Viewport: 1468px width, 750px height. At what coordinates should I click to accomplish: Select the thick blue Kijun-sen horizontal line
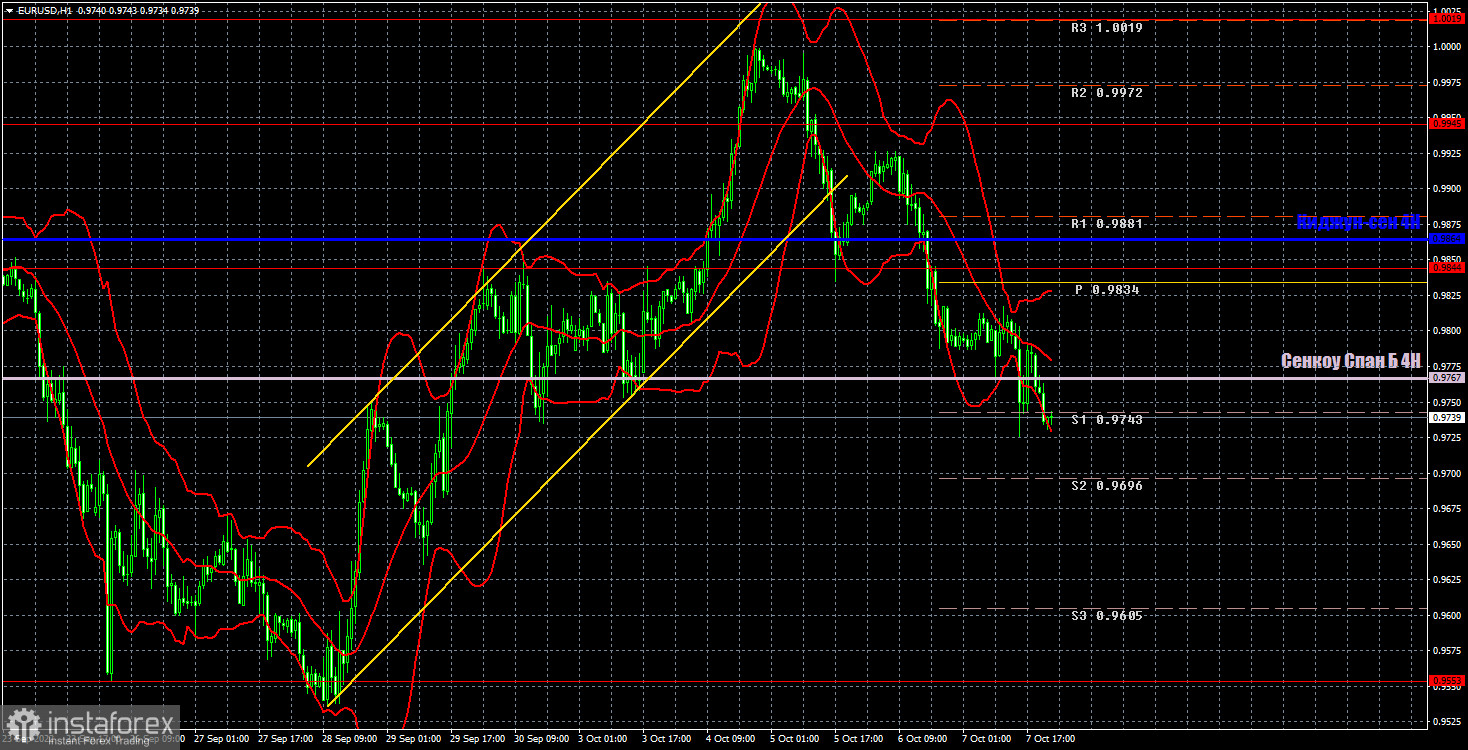(714, 240)
